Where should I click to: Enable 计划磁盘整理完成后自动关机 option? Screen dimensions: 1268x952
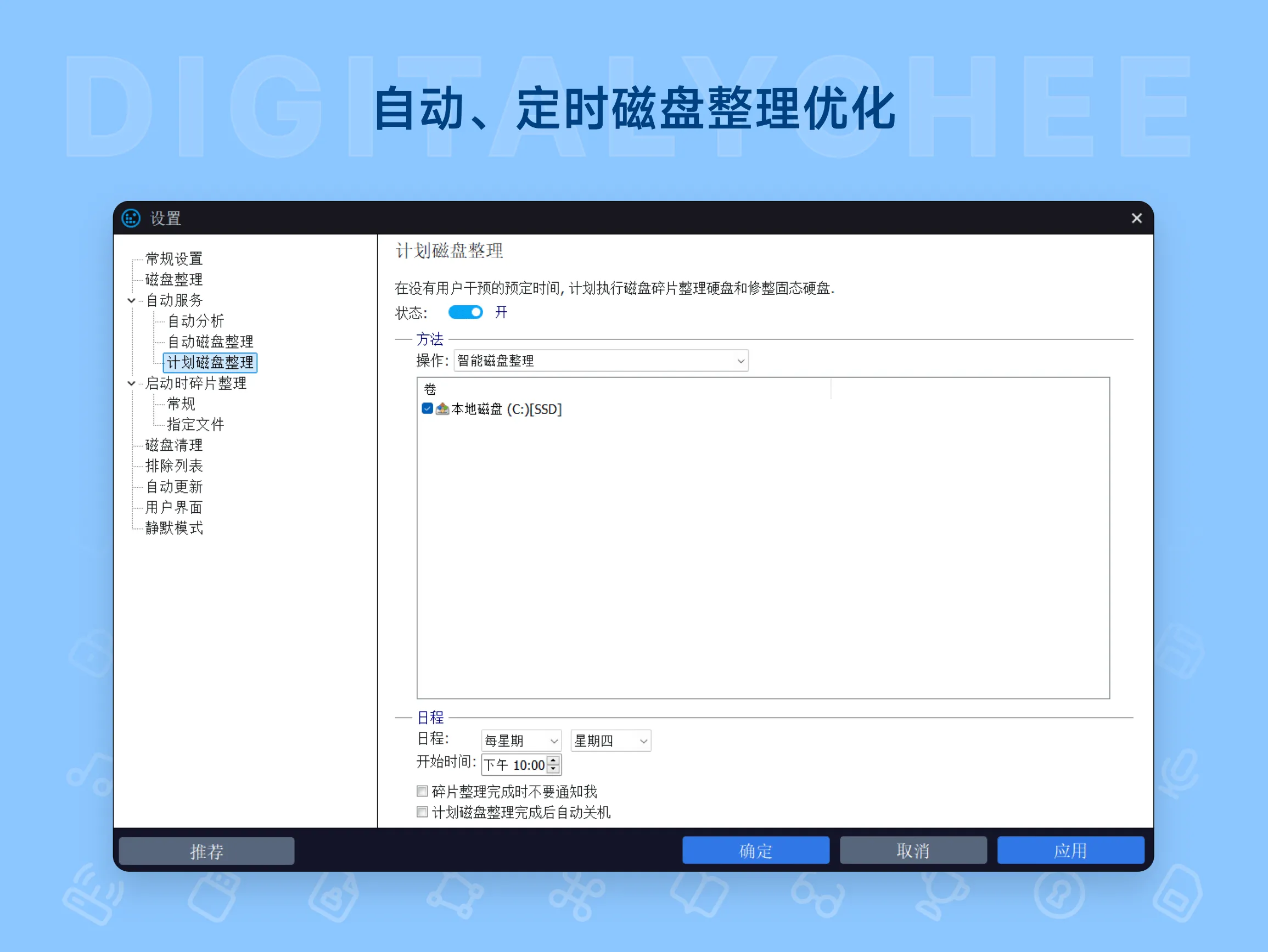pos(422,812)
